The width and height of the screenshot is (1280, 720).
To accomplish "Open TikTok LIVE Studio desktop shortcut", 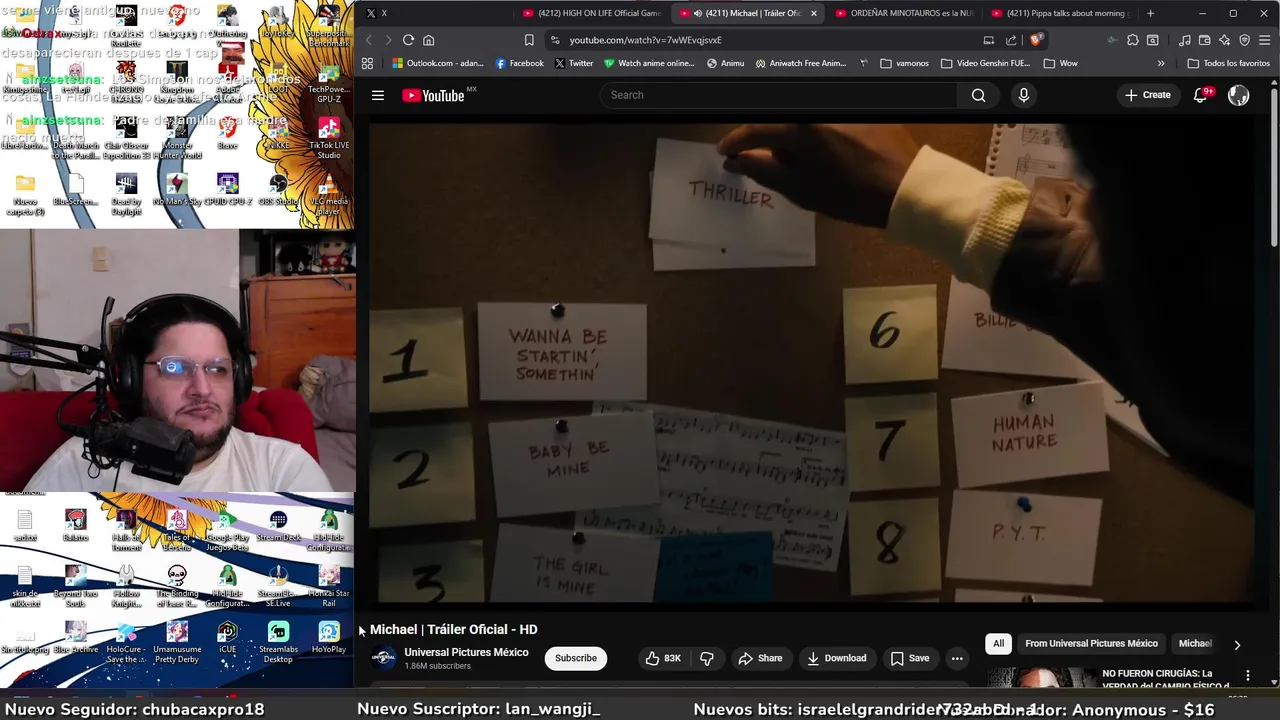I will click(x=328, y=139).
